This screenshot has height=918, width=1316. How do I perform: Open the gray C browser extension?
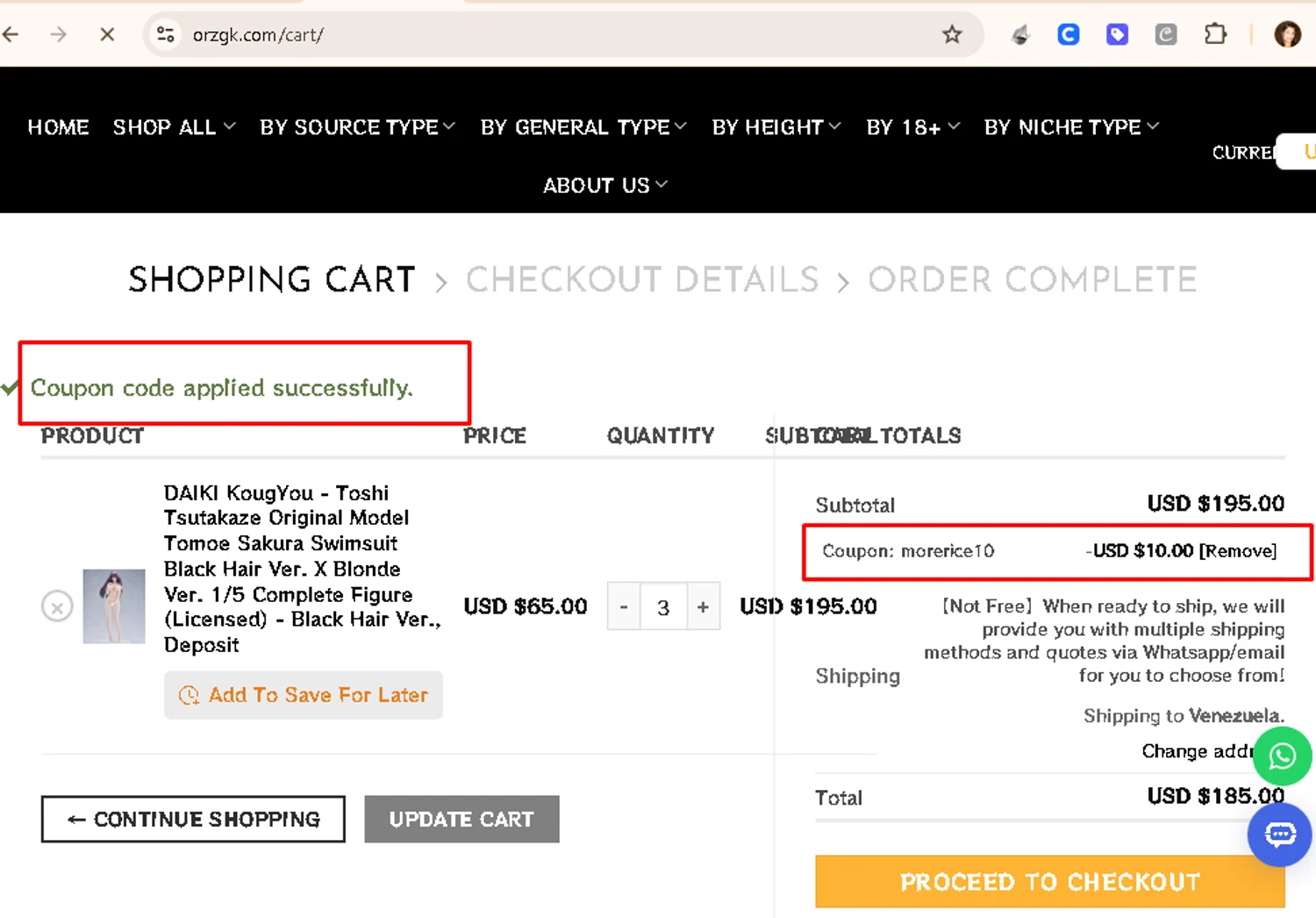[1165, 34]
